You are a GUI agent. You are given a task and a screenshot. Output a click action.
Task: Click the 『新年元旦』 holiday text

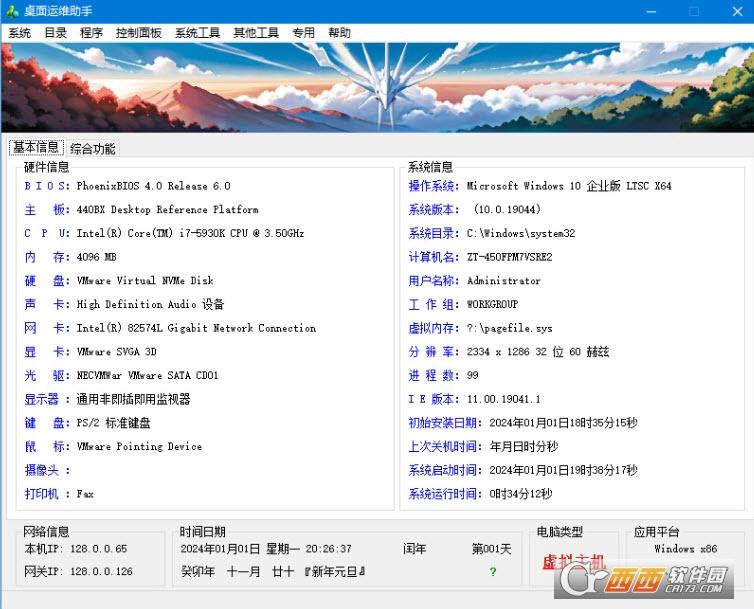click(335, 571)
